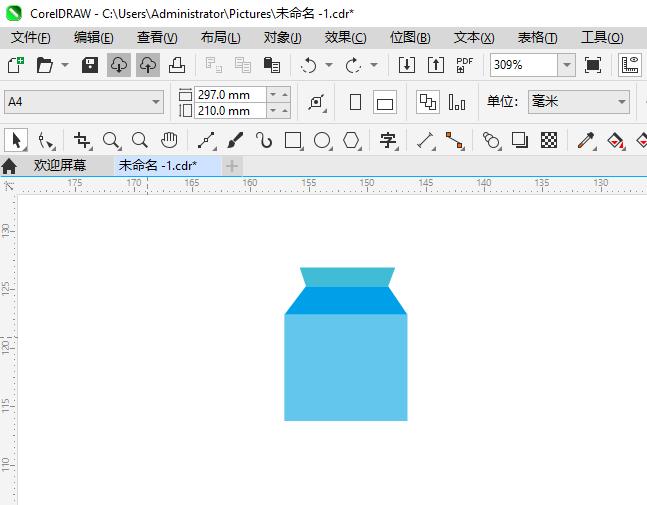Select the Artistic Media brush tool

(235, 140)
